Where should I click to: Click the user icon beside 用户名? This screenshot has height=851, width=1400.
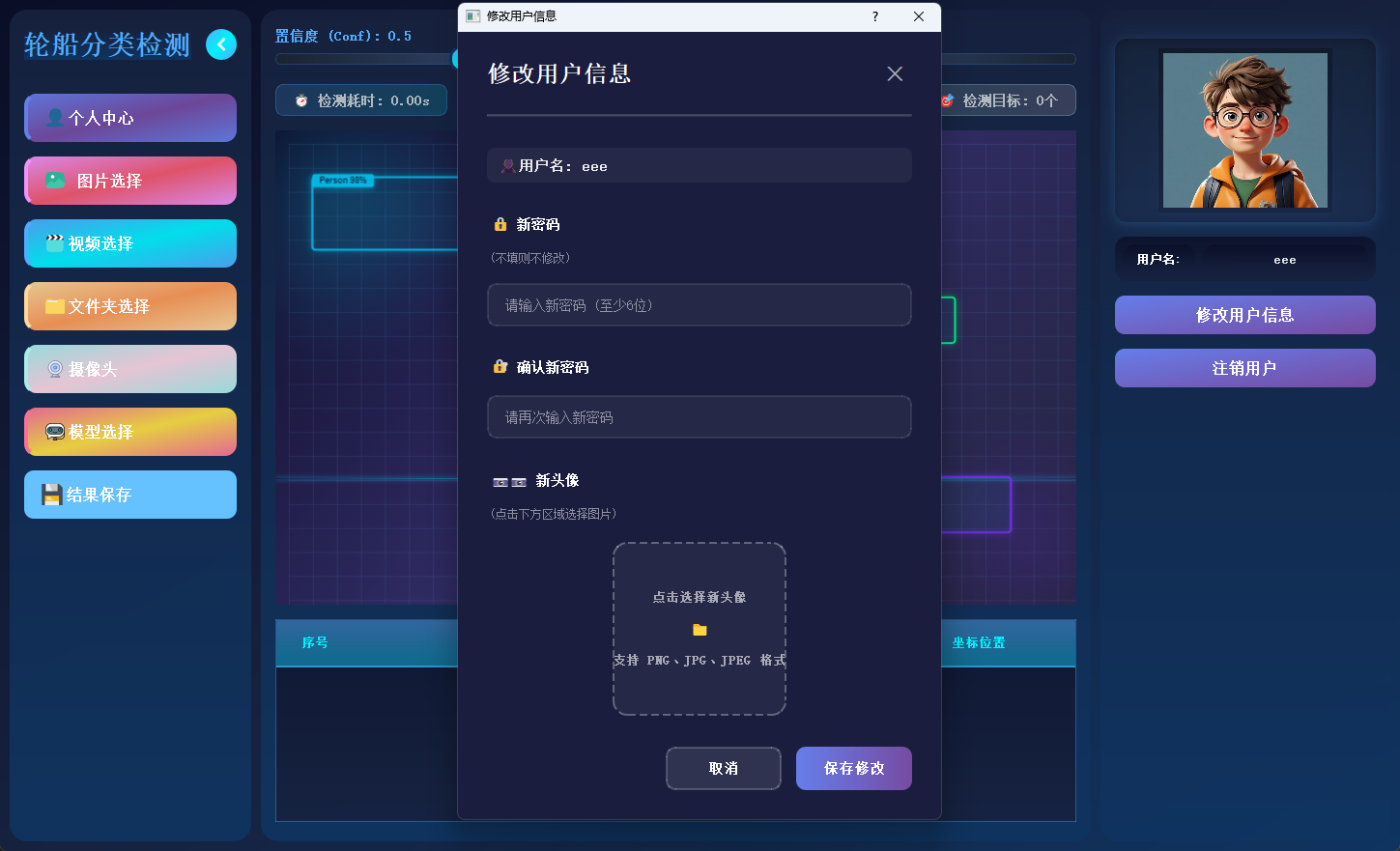(507, 166)
